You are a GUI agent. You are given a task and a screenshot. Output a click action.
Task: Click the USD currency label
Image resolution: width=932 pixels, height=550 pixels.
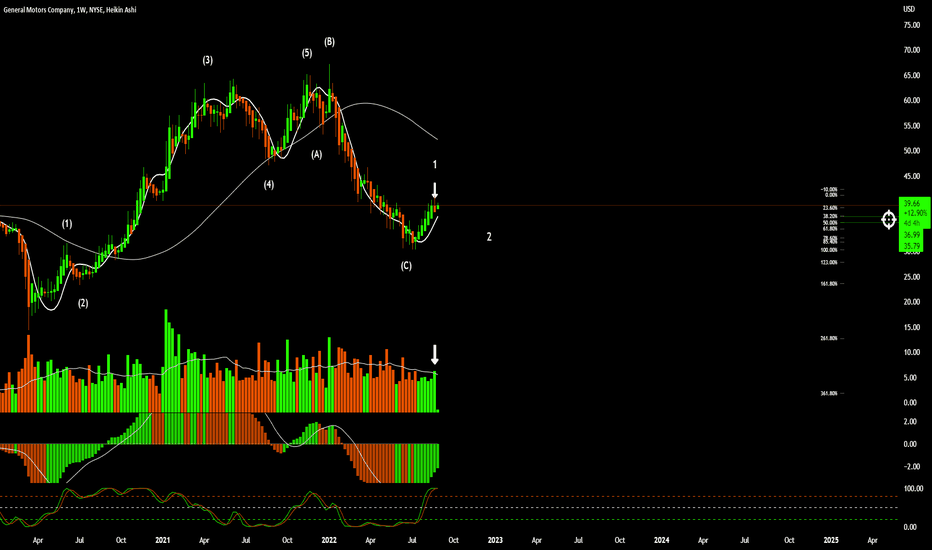click(x=909, y=9)
